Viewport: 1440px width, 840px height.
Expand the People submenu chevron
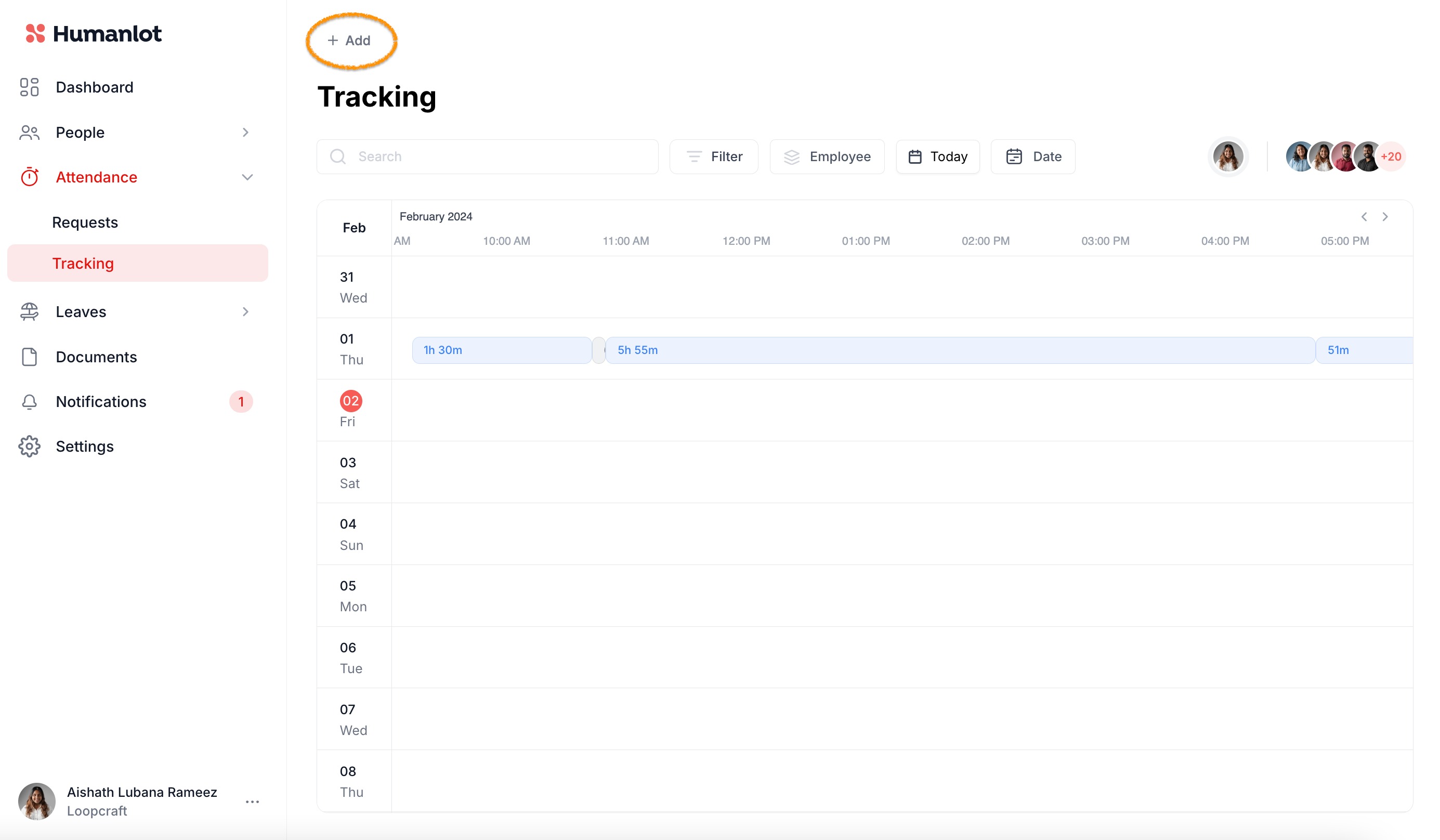coord(245,133)
